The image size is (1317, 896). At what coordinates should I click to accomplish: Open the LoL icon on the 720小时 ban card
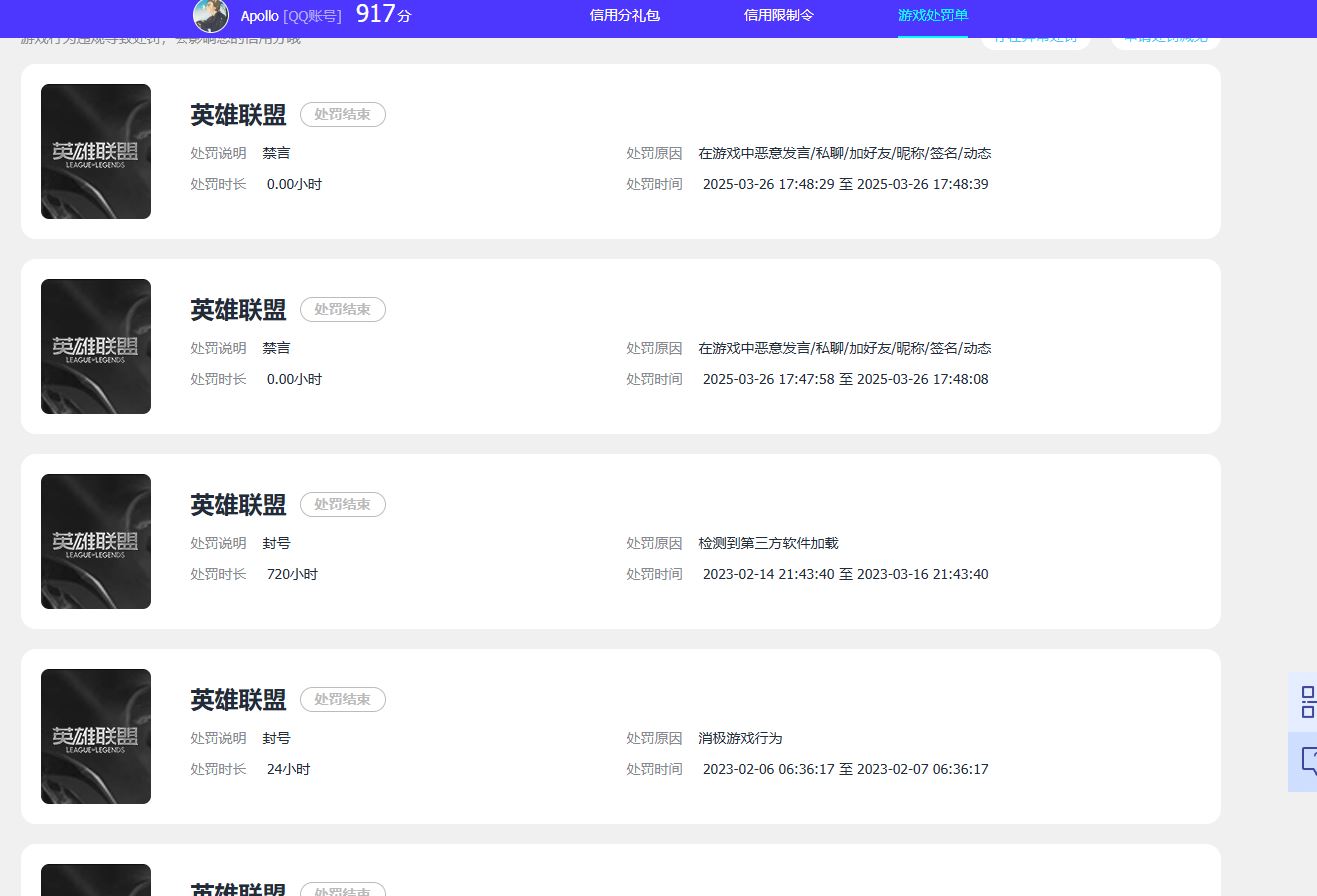tap(95, 541)
